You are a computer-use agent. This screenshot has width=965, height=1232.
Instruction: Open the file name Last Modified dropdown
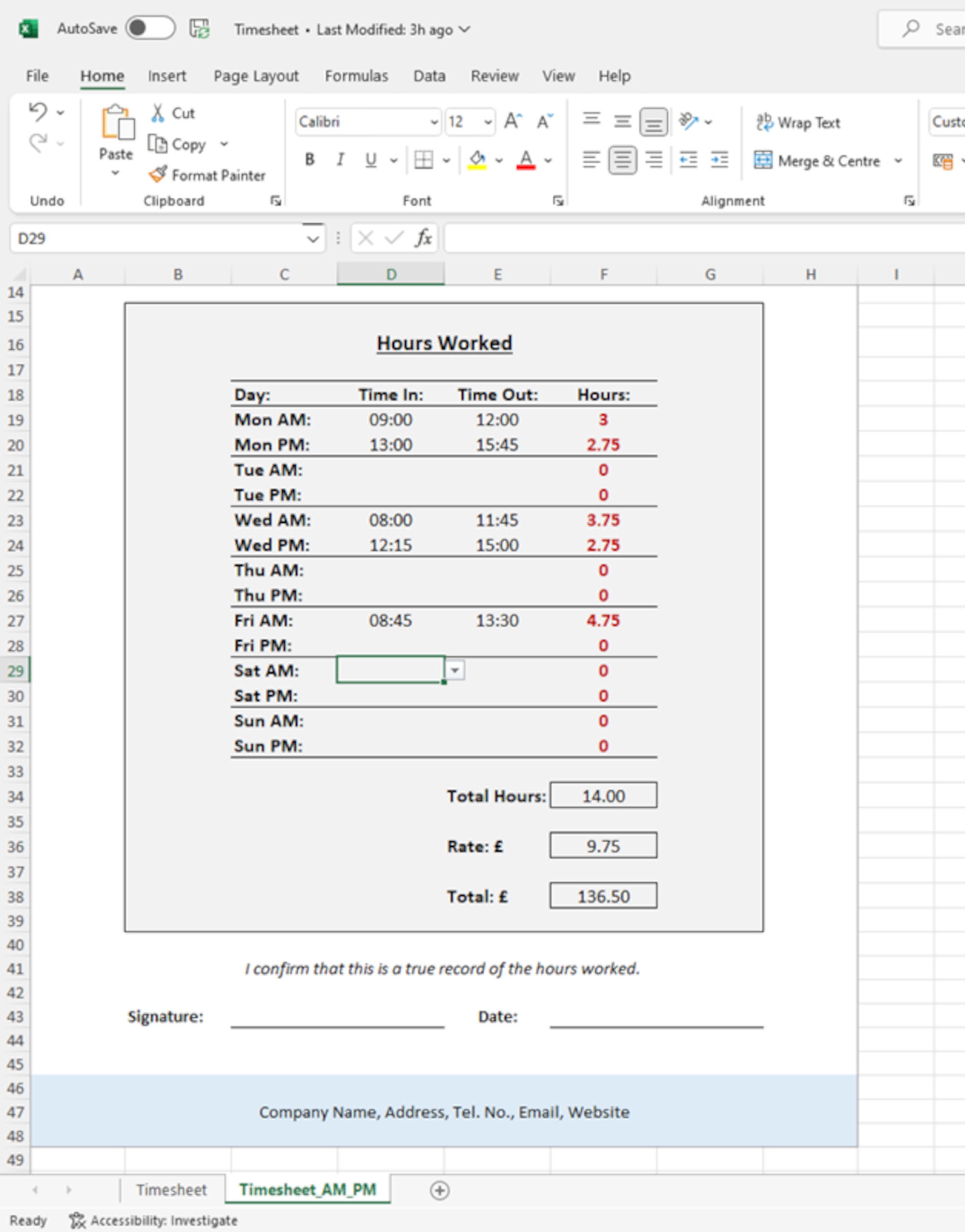click(x=465, y=28)
